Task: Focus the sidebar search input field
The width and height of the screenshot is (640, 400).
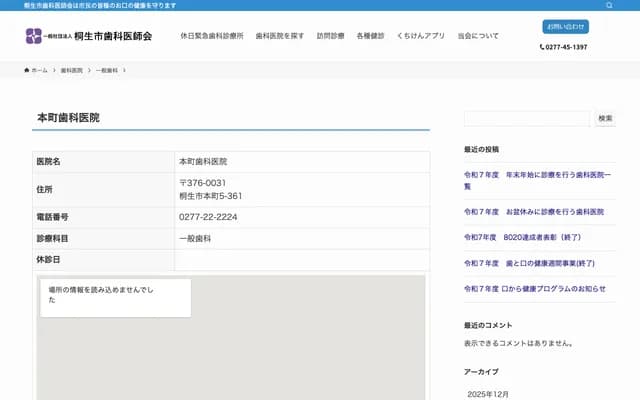Action: (x=526, y=118)
